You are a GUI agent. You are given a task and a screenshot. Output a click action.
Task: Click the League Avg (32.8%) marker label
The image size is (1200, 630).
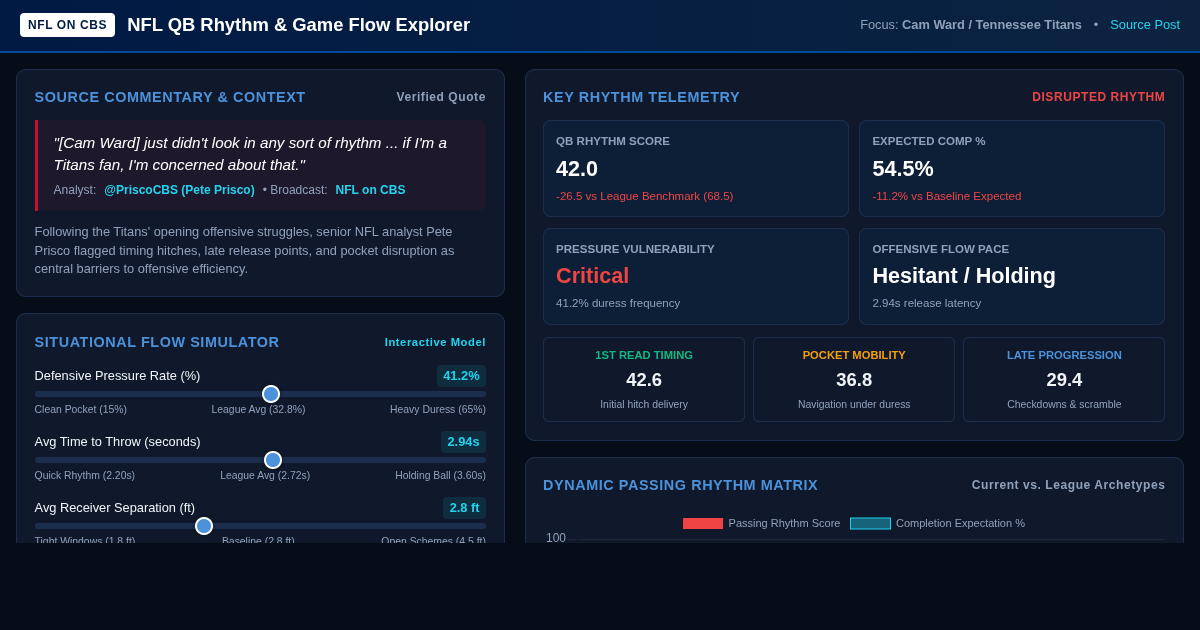tap(258, 409)
